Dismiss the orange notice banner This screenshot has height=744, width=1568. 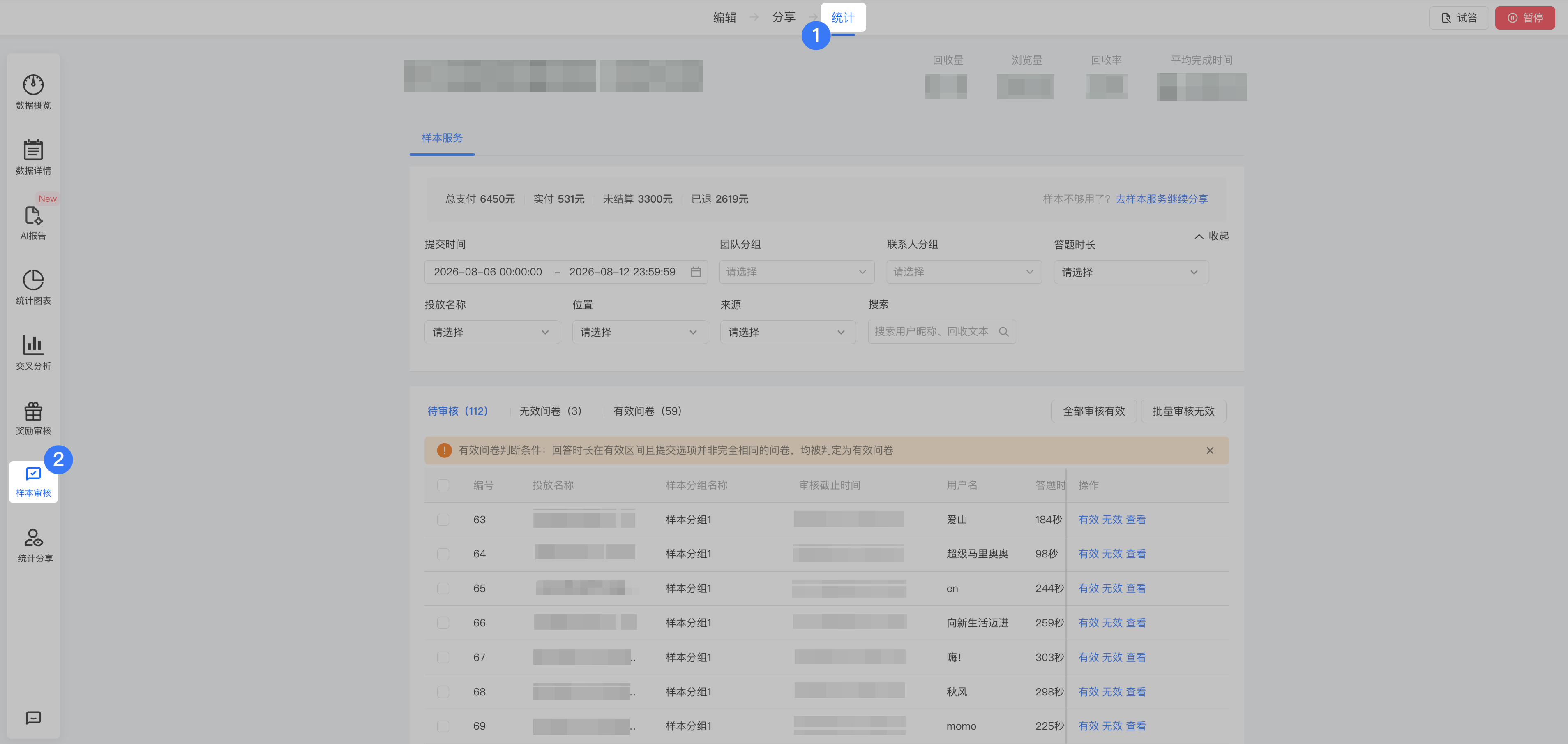pos(1209,451)
